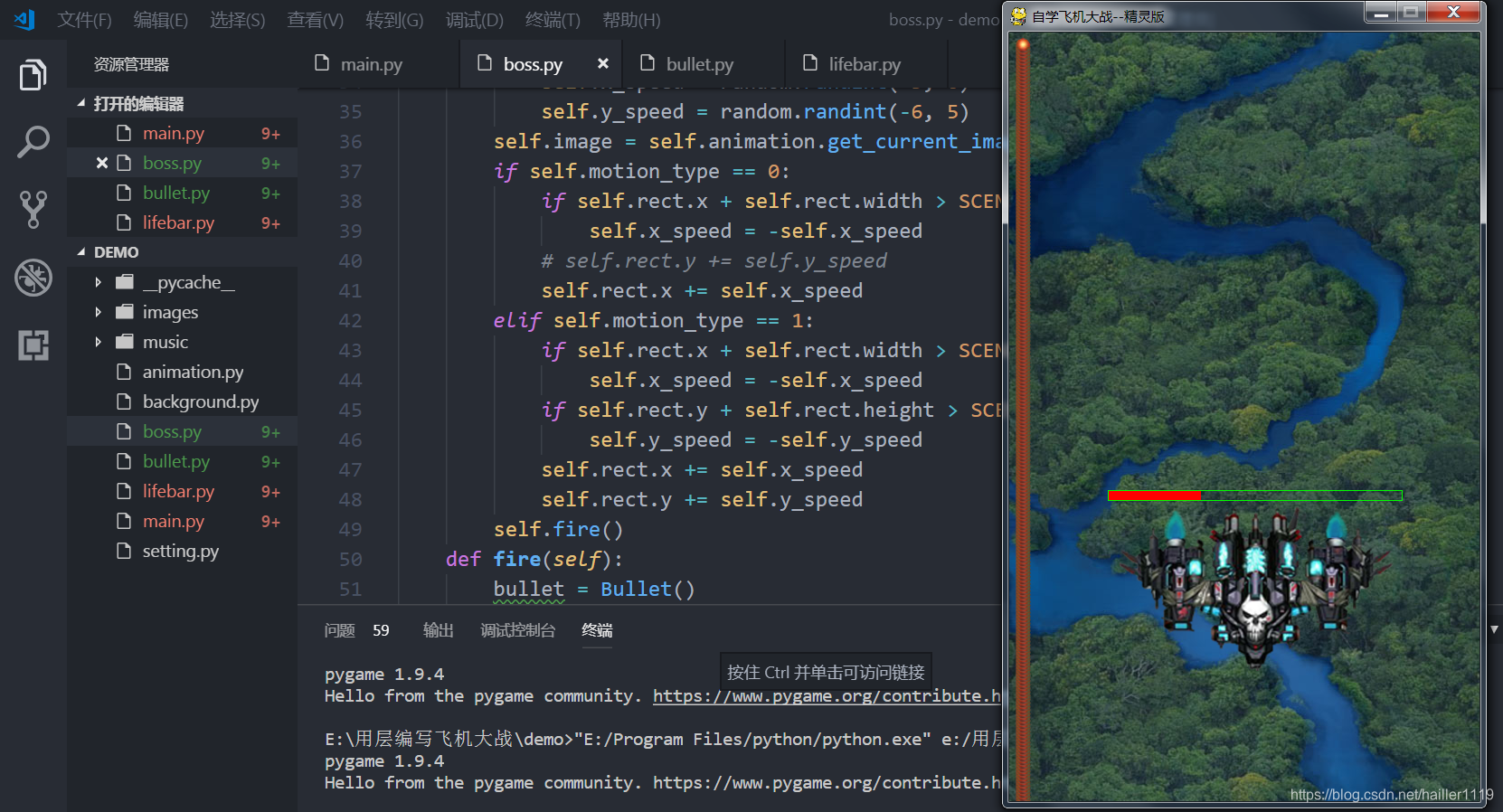Expand the music folder arrow
1503x812 pixels.
[x=98, y=342]
